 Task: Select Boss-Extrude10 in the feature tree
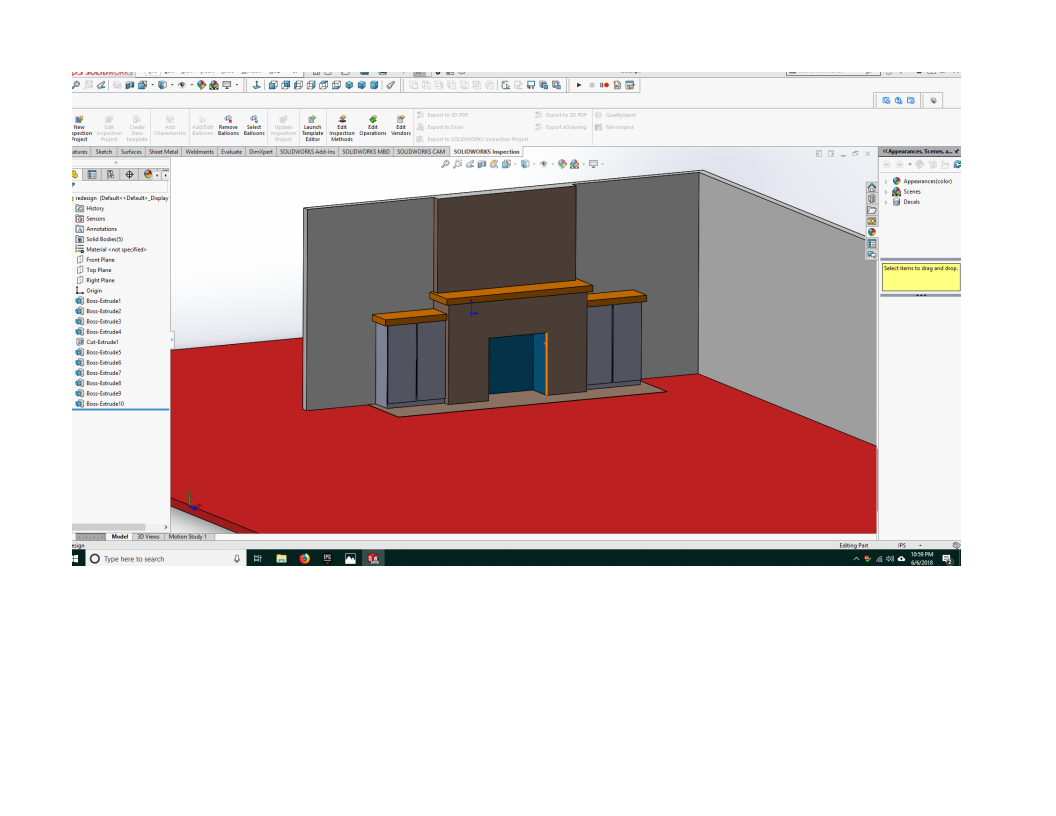pos(100,404)
